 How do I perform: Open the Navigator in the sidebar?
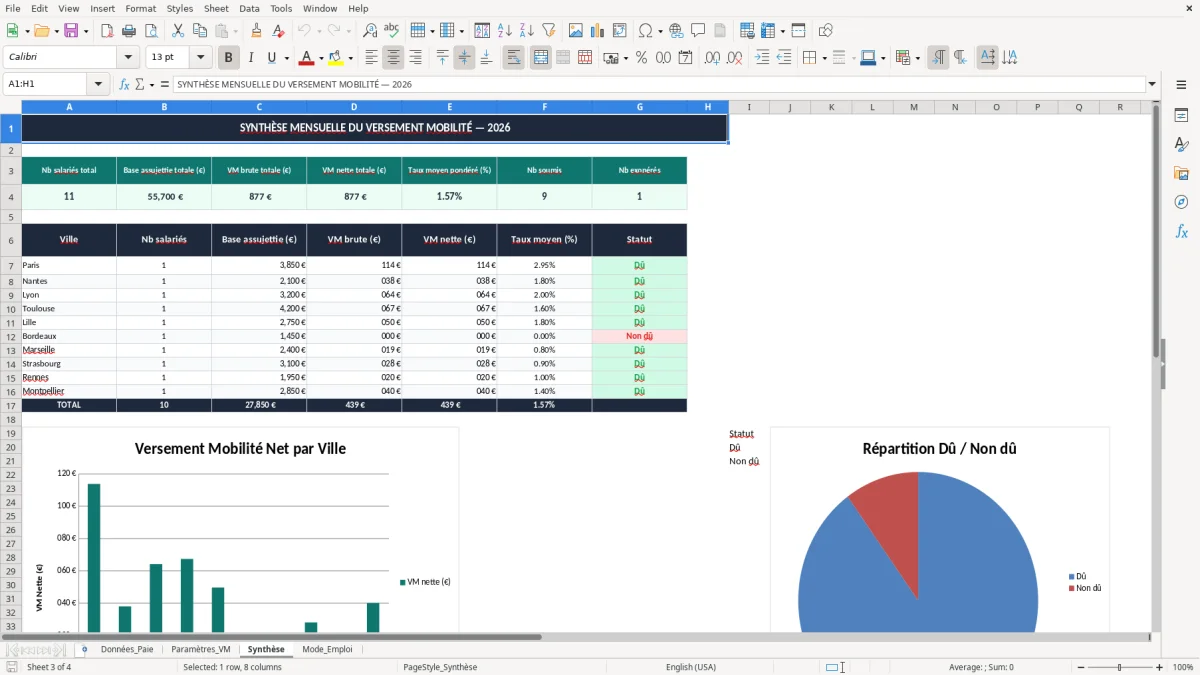click(x=1181, y=202)
